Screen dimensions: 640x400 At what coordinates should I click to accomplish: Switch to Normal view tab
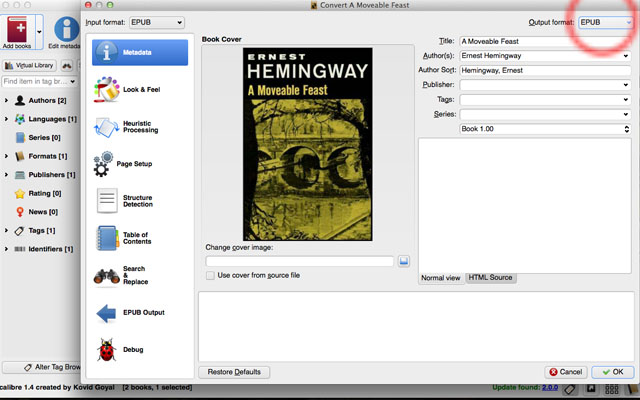click(440, 278)
